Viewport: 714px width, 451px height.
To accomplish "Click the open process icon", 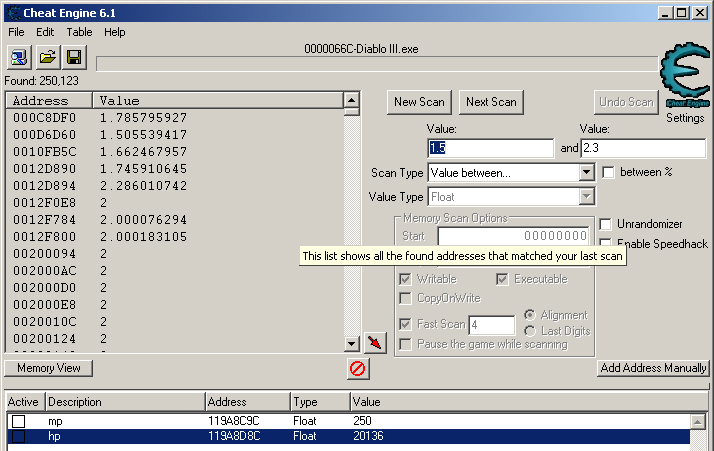I will [20, 57].
